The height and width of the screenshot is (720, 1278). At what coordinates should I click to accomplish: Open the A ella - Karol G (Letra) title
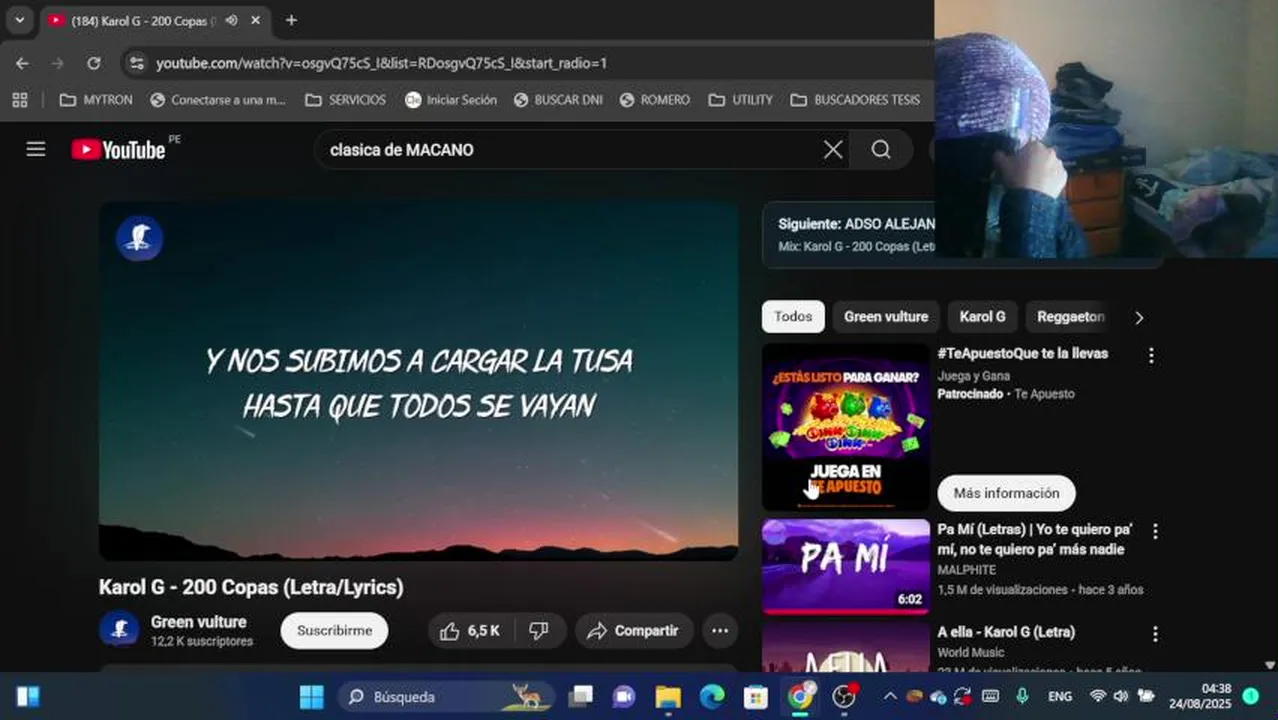[x=1006, y=632]
